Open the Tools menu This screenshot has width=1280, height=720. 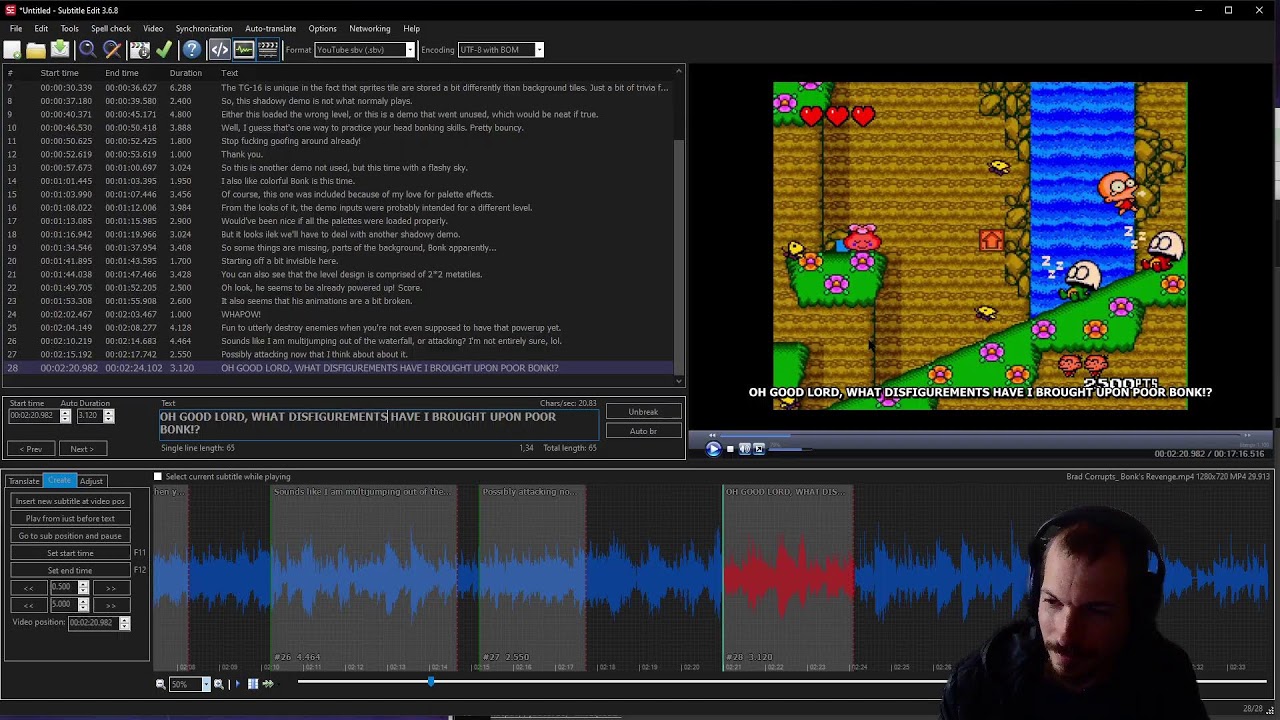point(69,29)
